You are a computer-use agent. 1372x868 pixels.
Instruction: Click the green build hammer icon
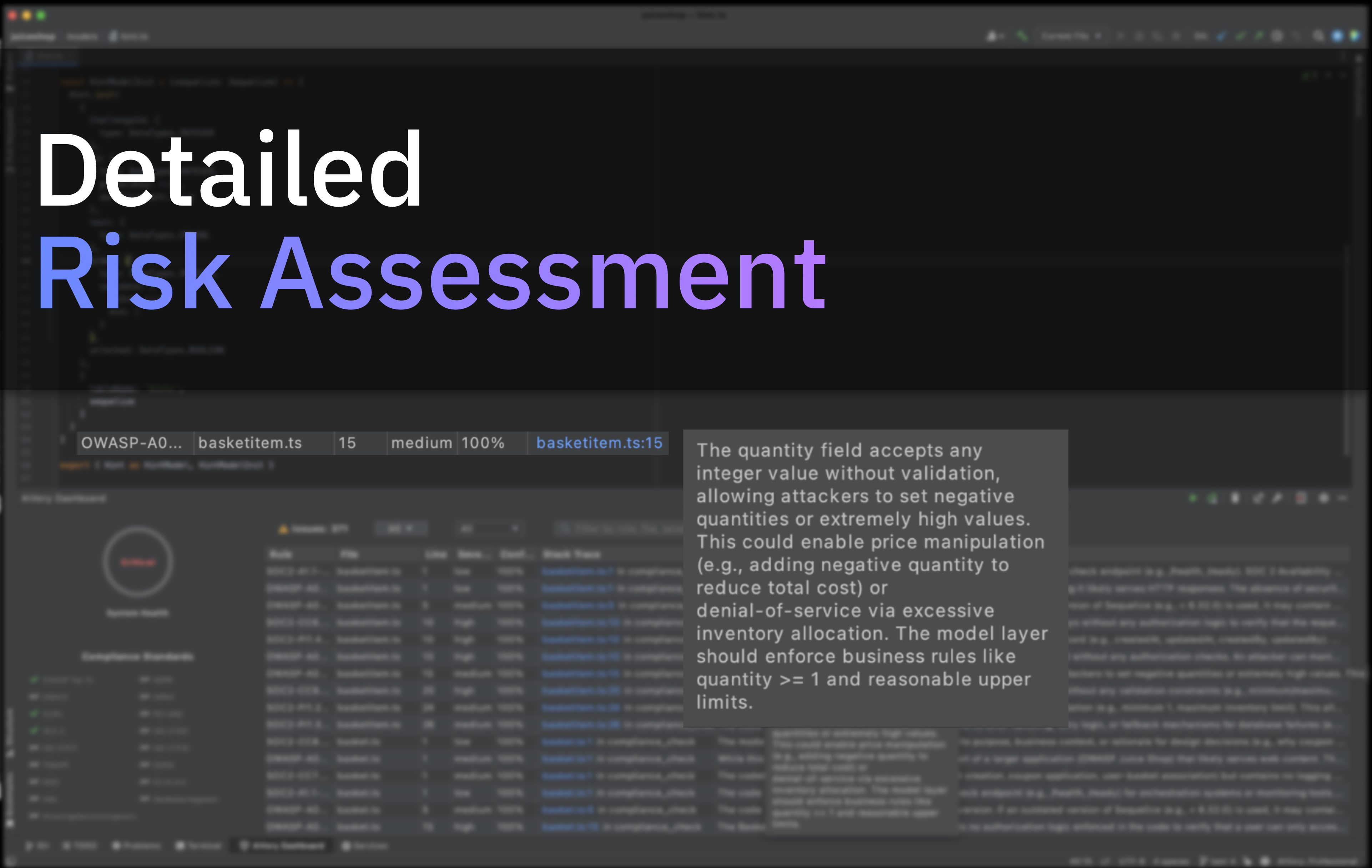pos(1022,36)
